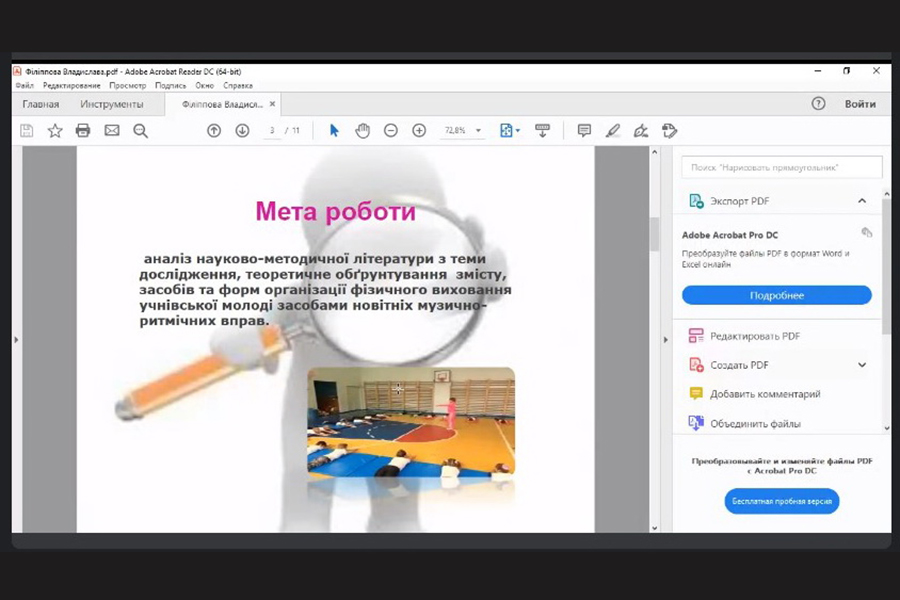
Task: Click the Zoom out minus button
Action: (391, 131)
